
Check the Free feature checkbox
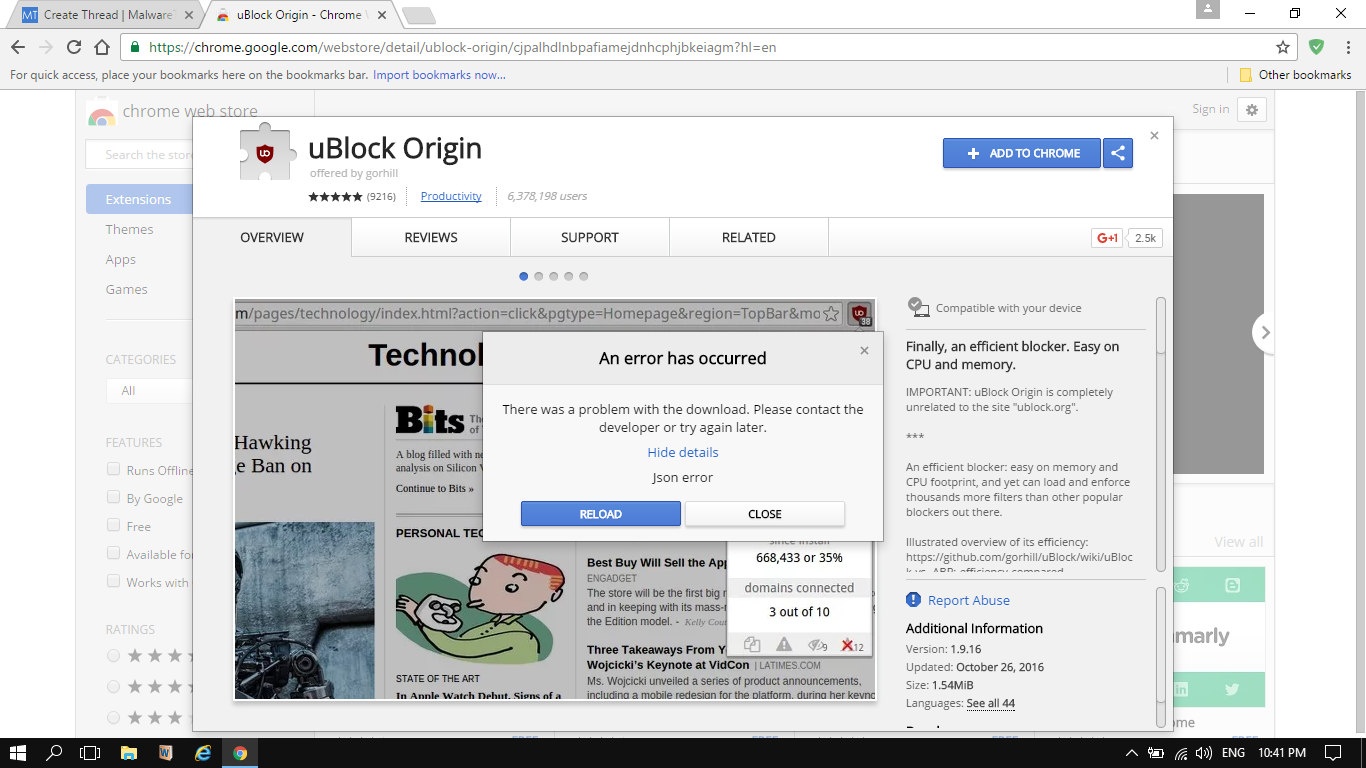tap(113, 526)
